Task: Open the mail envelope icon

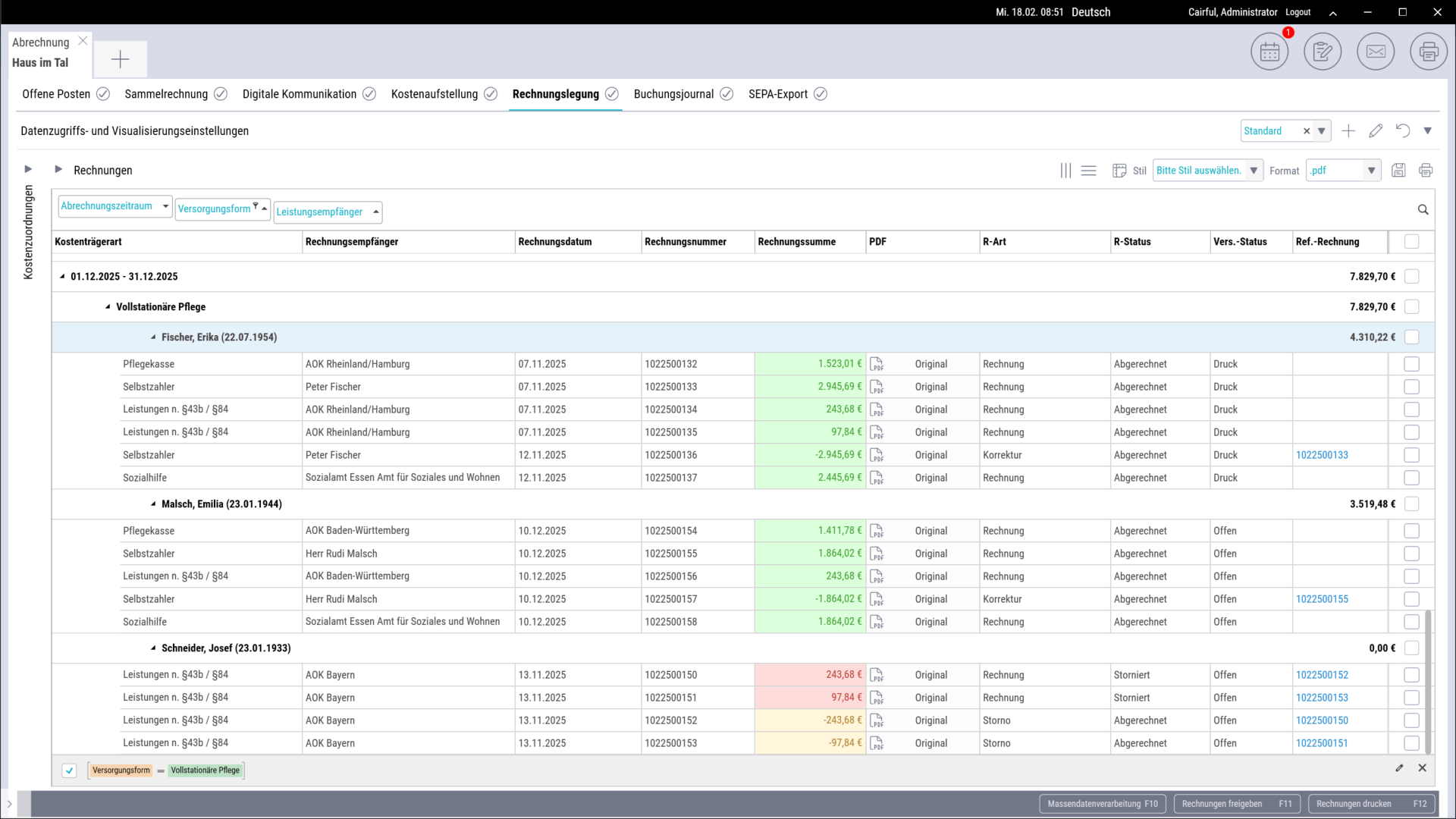Action: pyautogui.click(x=1376, y=52)
